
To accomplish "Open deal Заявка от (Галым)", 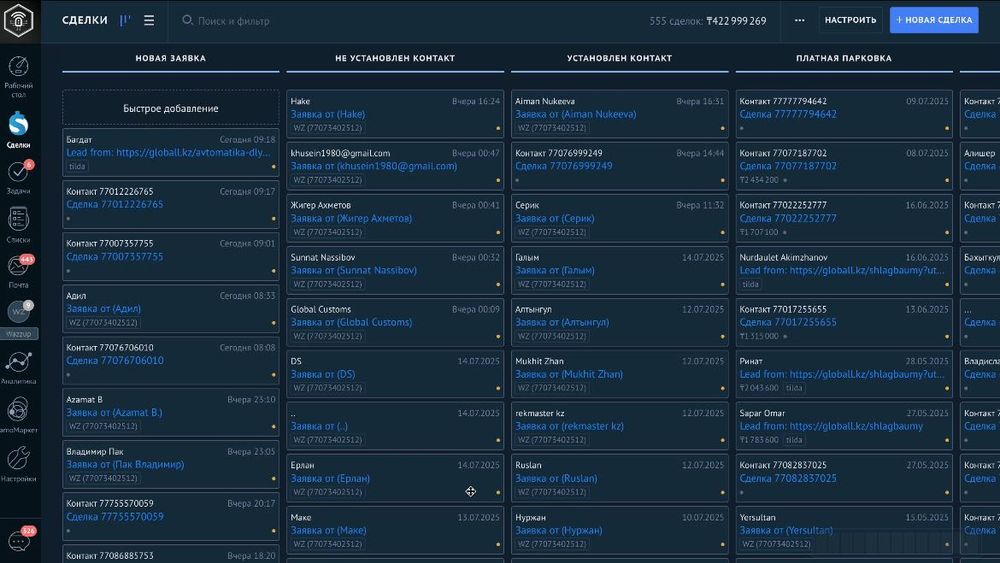I will click(x=555, y=270).
